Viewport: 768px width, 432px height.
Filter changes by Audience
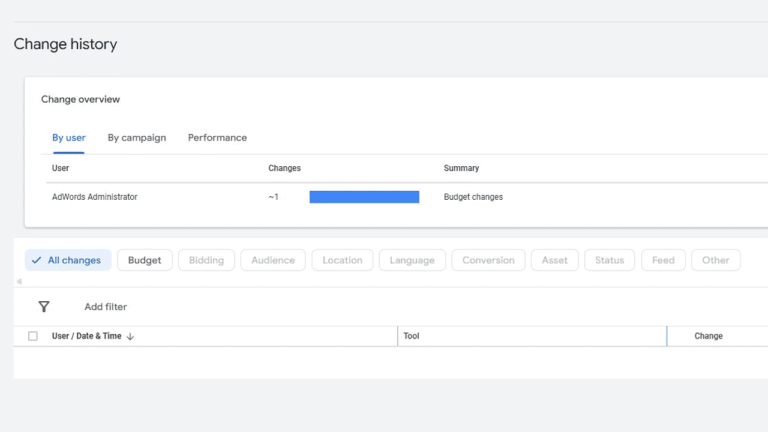click(273, 260)
